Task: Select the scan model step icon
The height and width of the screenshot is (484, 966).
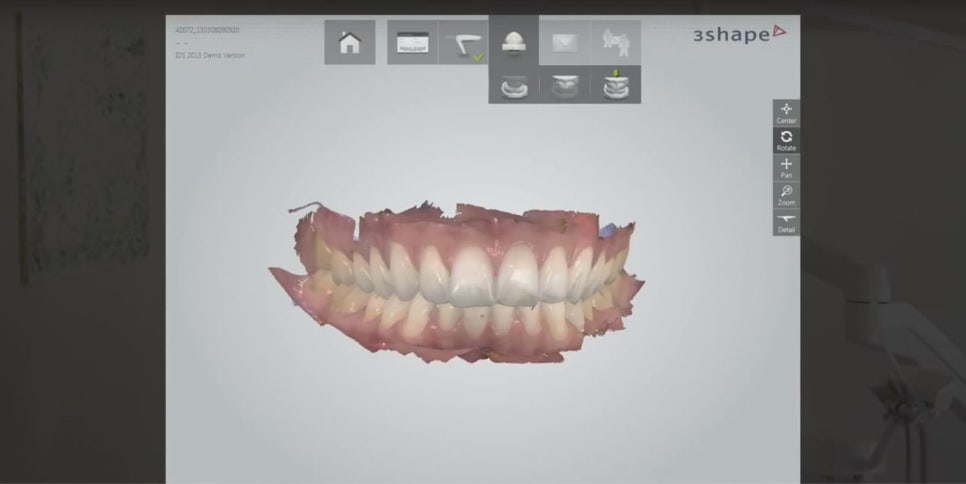Action: pyautogui.click(x=513, y=41)
